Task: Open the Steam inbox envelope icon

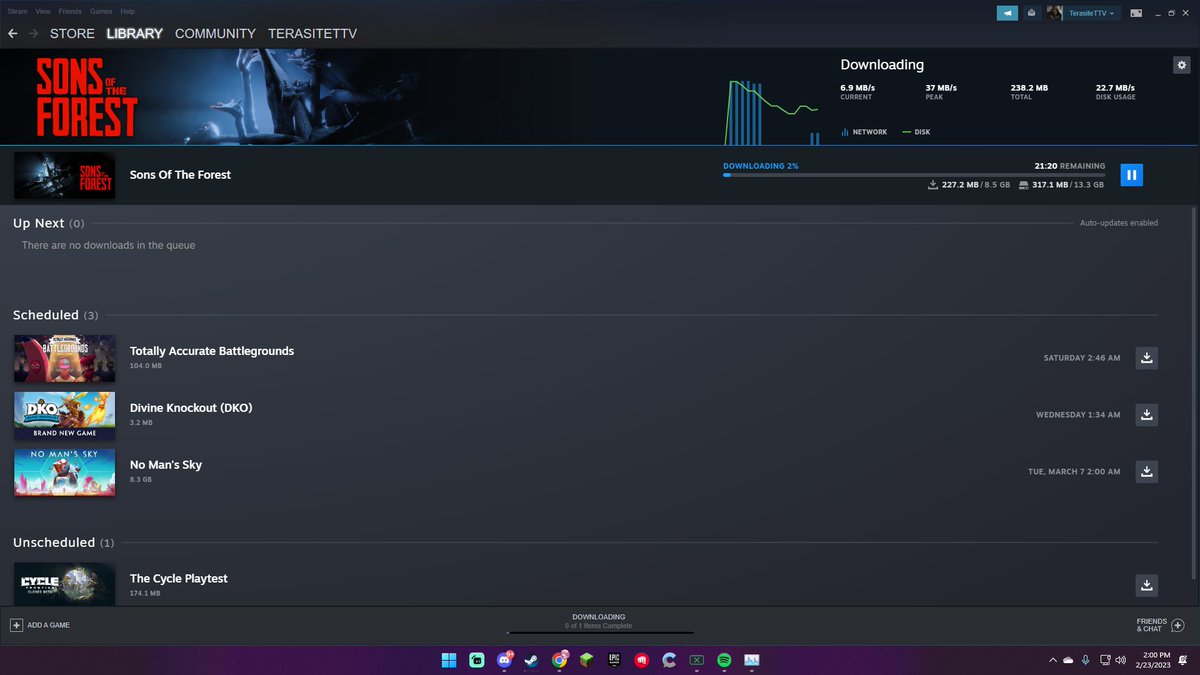Action: pyautogui.click(x=1031, y=13)
